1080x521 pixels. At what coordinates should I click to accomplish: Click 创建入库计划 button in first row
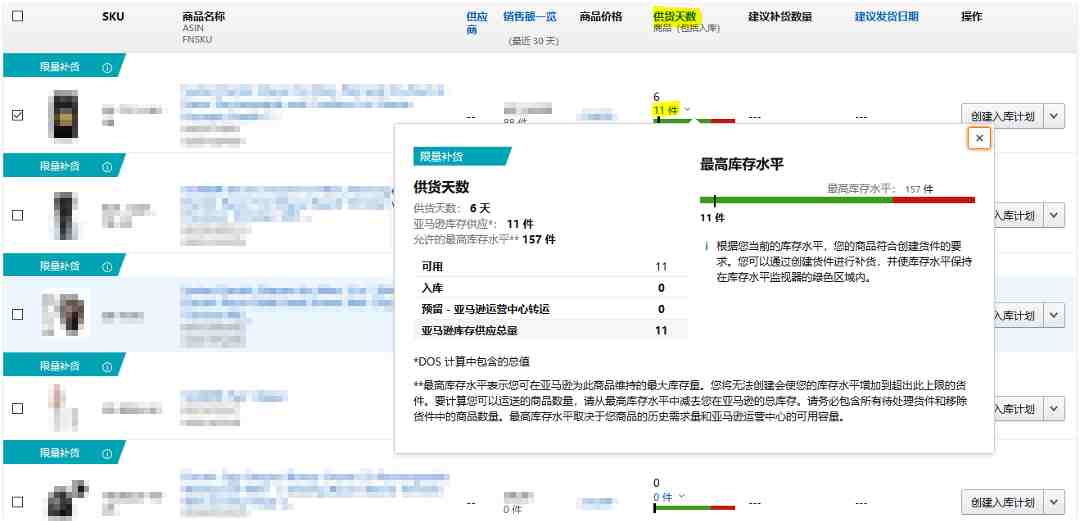[1002, 116]
